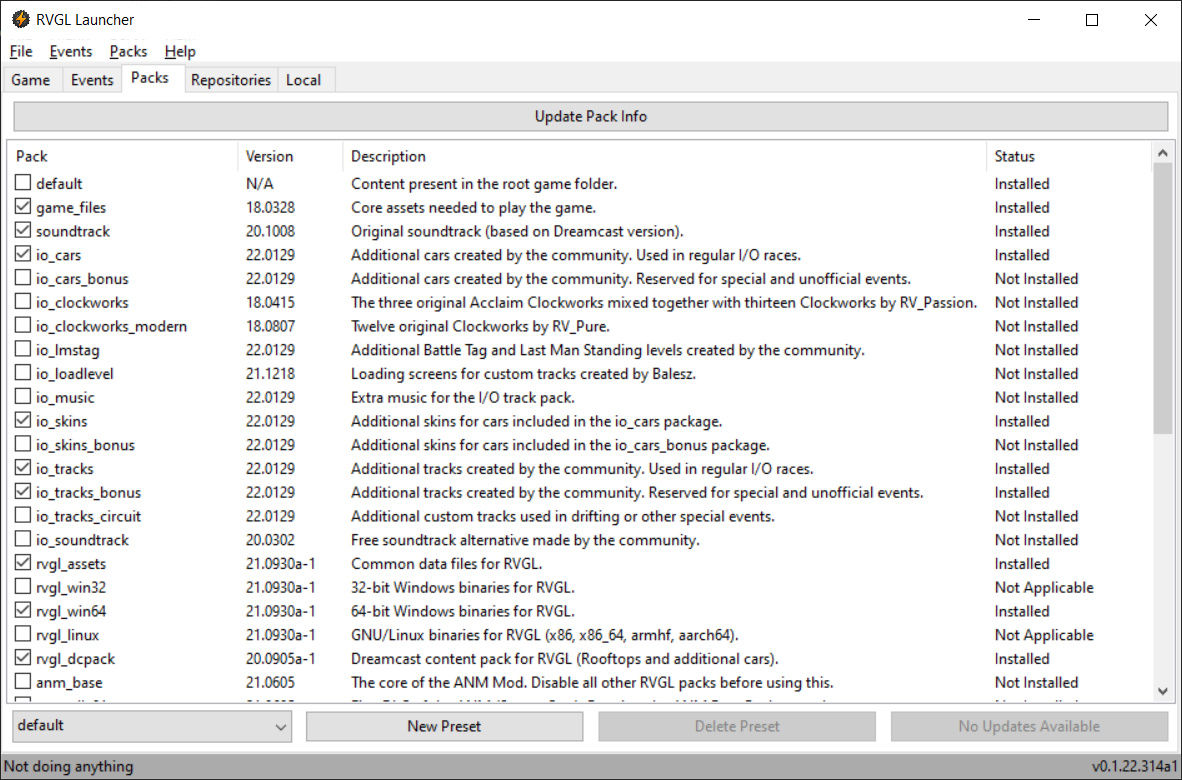1182x780 pixels.
Task: Enable the io_soundtrack pack checkbox
Action: pos(23,539)
